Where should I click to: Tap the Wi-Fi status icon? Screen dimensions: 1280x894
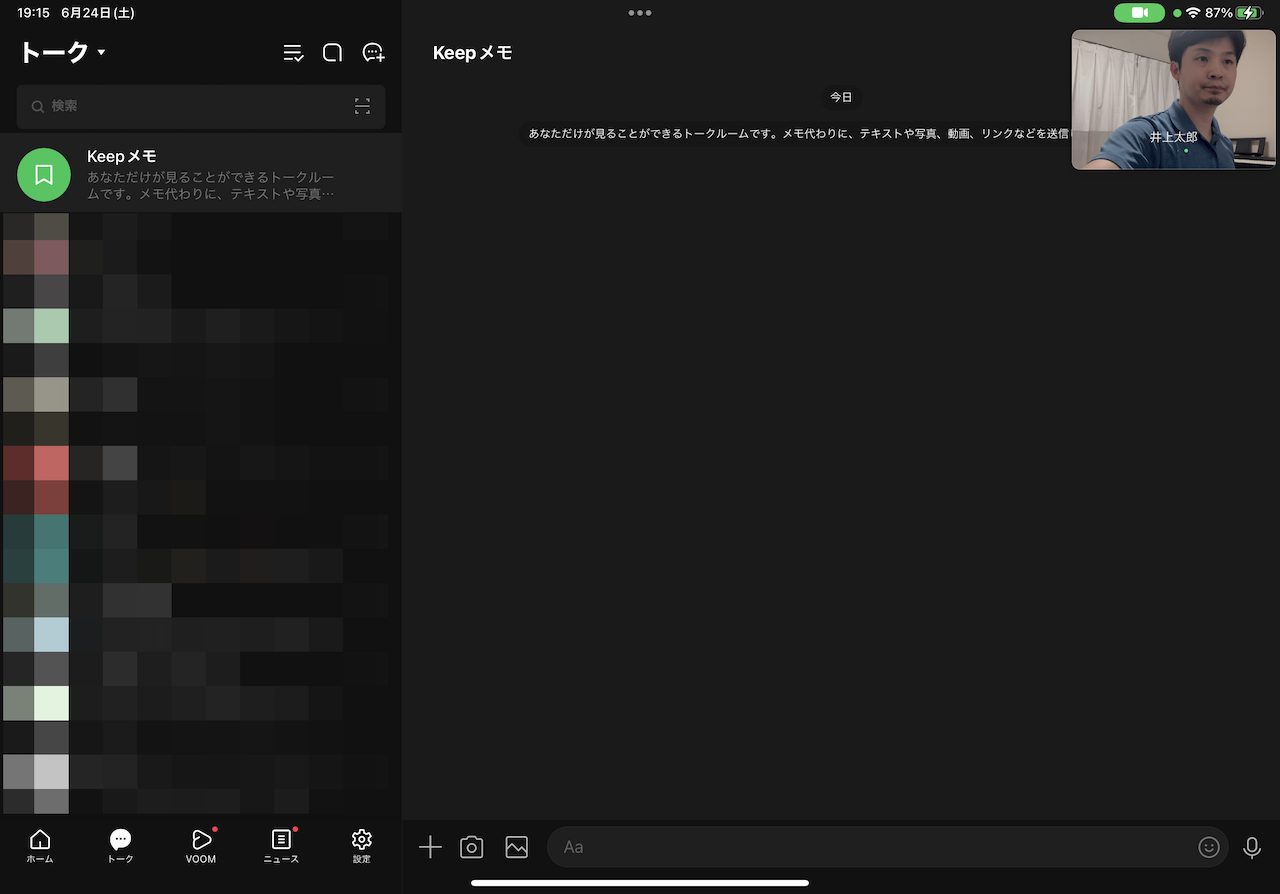[x=1193, y=13]
